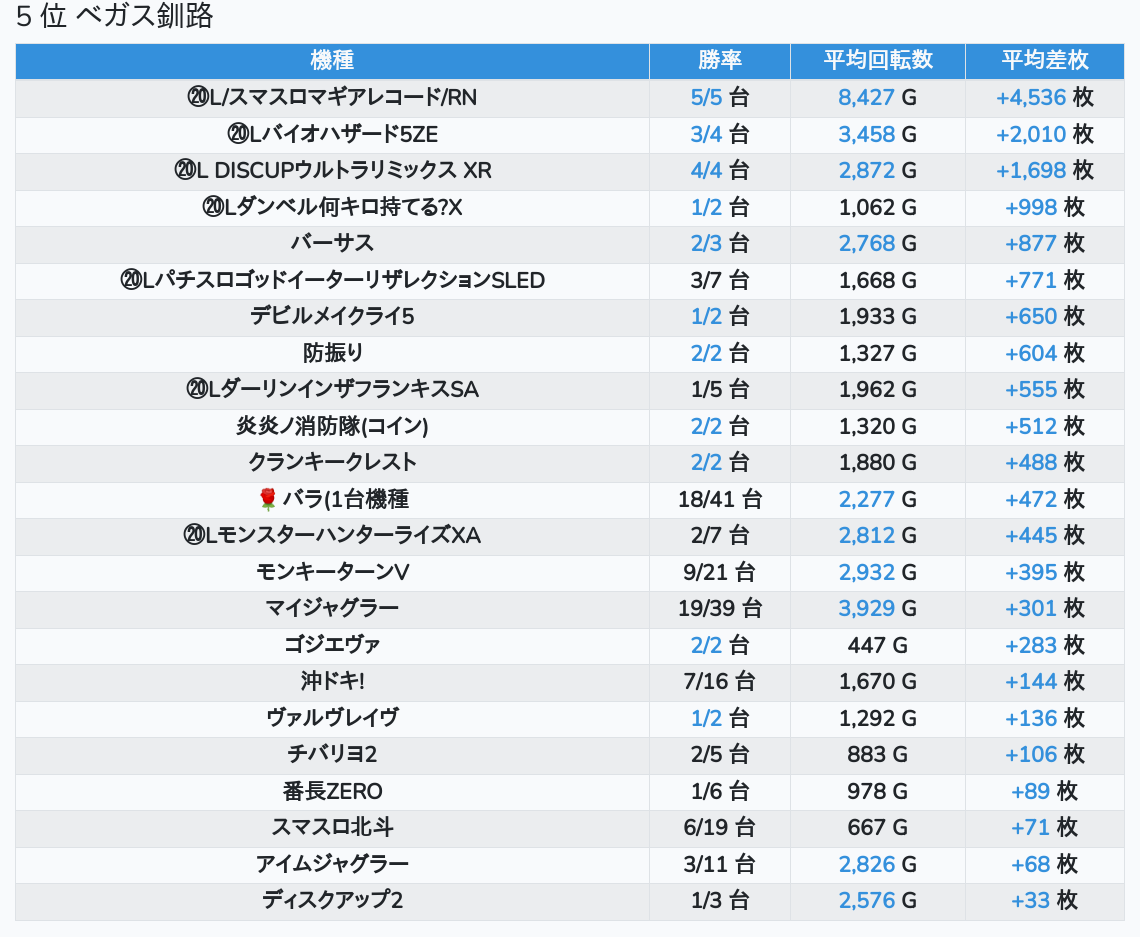Screen dimensions: 1140x937
Task: Select the 5位 ベガス釧路 heading
Action: (x=114, y=17)
